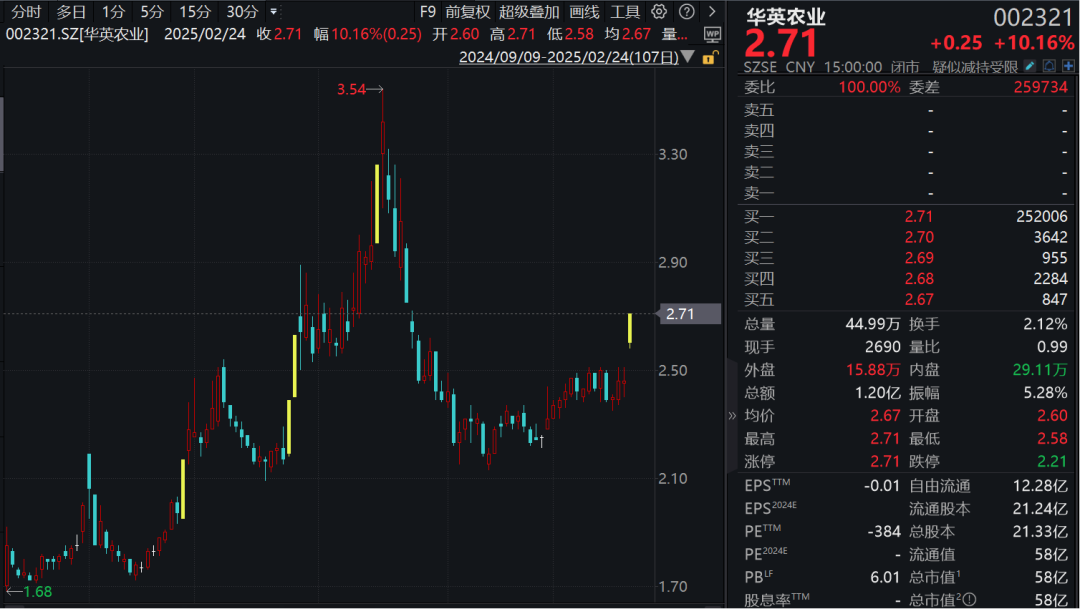This screenshot has height=609, width=1080.
Task: Switch to 分时 intraday view
Action: click(25, 12)
